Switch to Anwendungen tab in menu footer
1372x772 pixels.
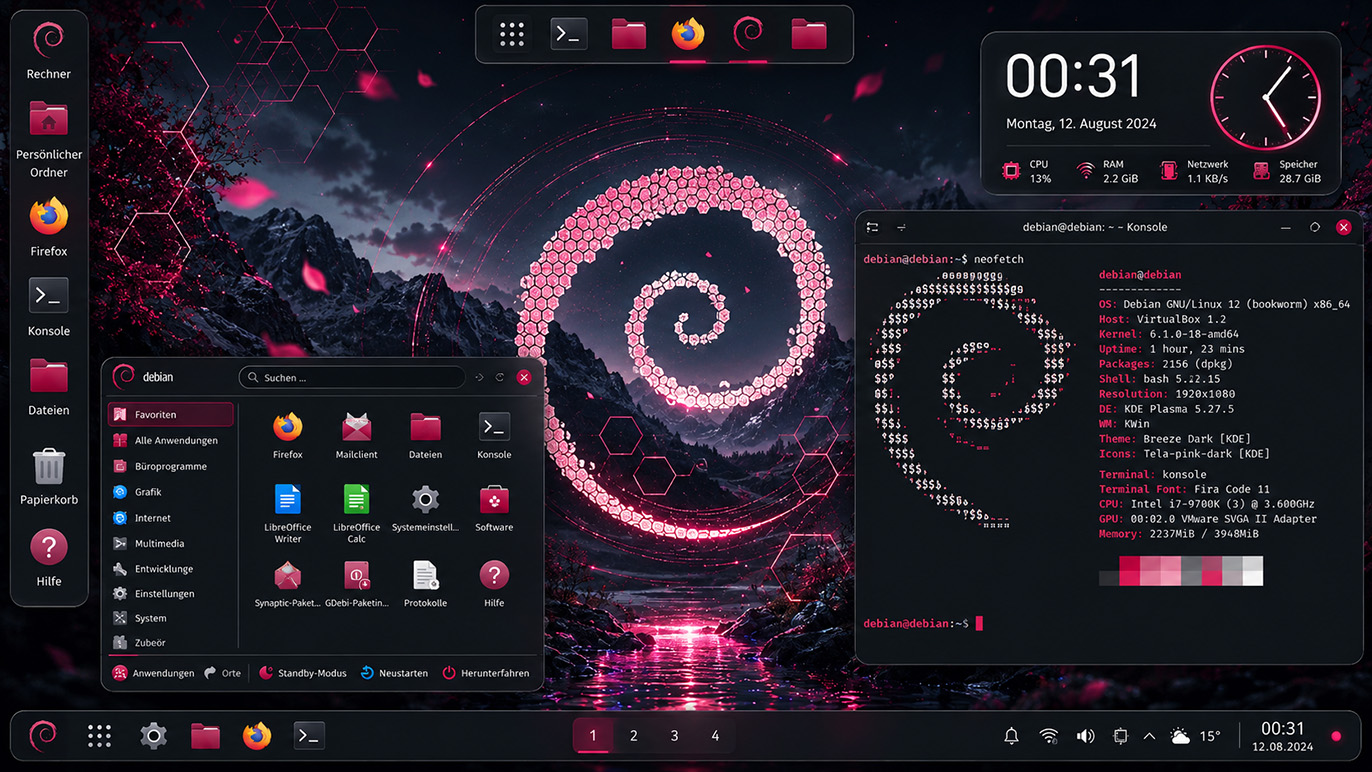pos(153,673)
